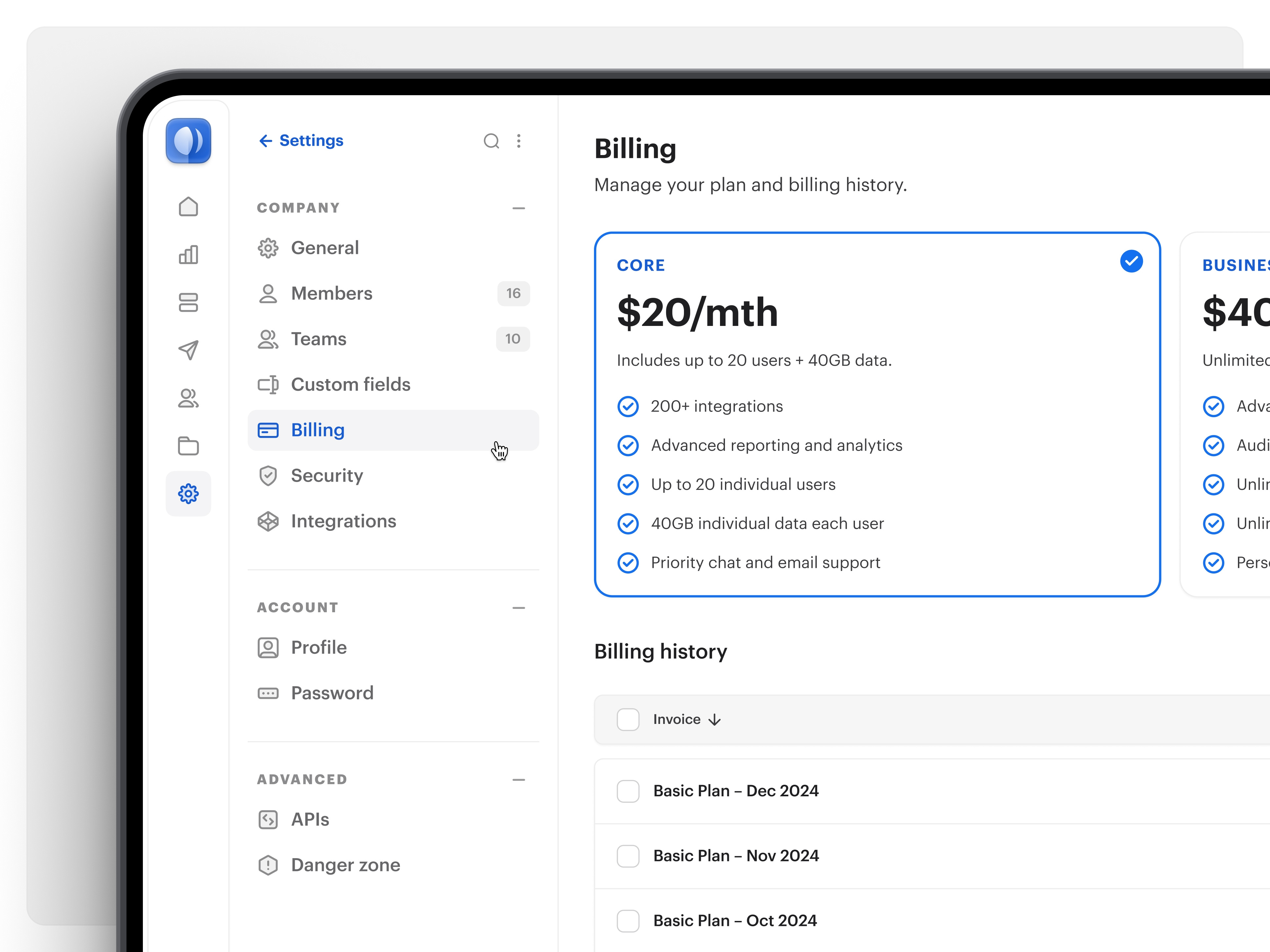Viewport: 1270px width, 952px height.
Task: Collapse the COMPANY section
Action: pyautogui.click(x=519, y=208)
